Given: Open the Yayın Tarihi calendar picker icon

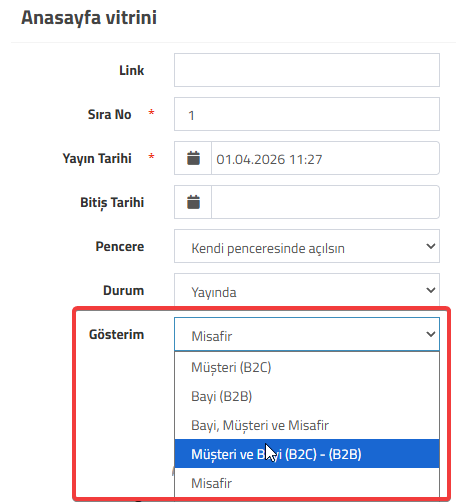Looking at the screenshot, I should [193, 158].
